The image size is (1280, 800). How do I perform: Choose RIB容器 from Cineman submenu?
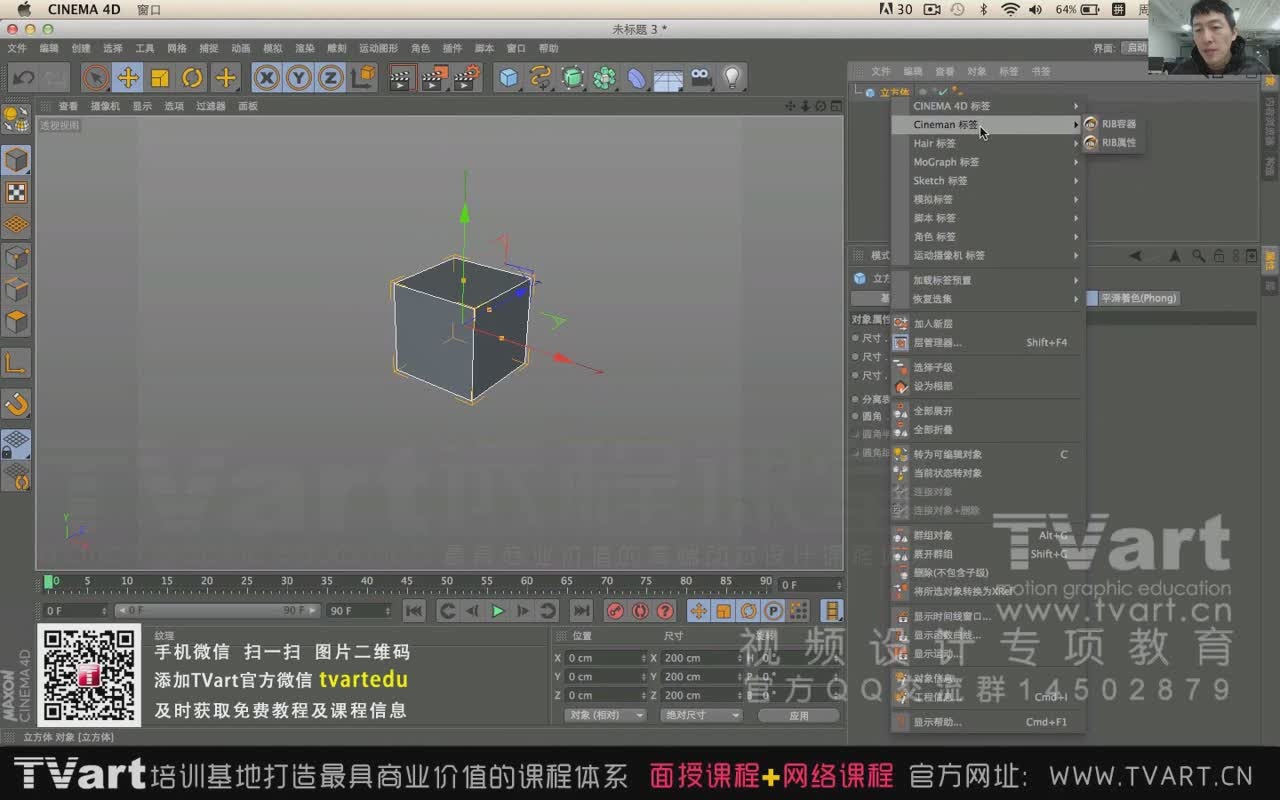tap(1112, 124)
